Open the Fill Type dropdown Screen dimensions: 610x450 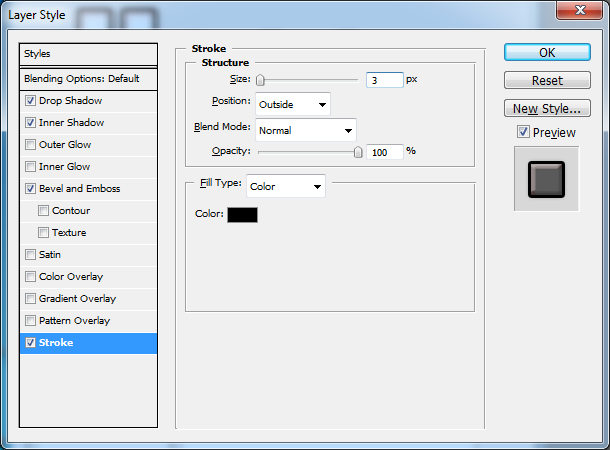coord(286,186)
